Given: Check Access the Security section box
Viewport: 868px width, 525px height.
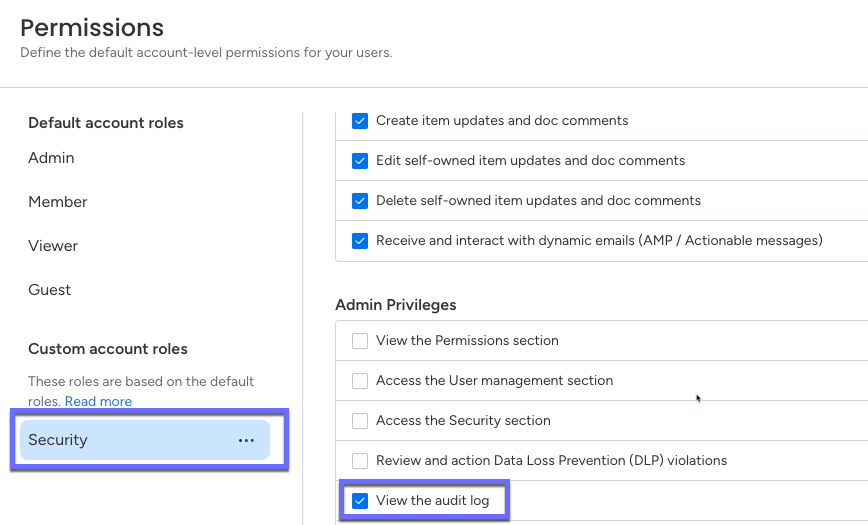Looking at the screenshot, I should point(360,421).
